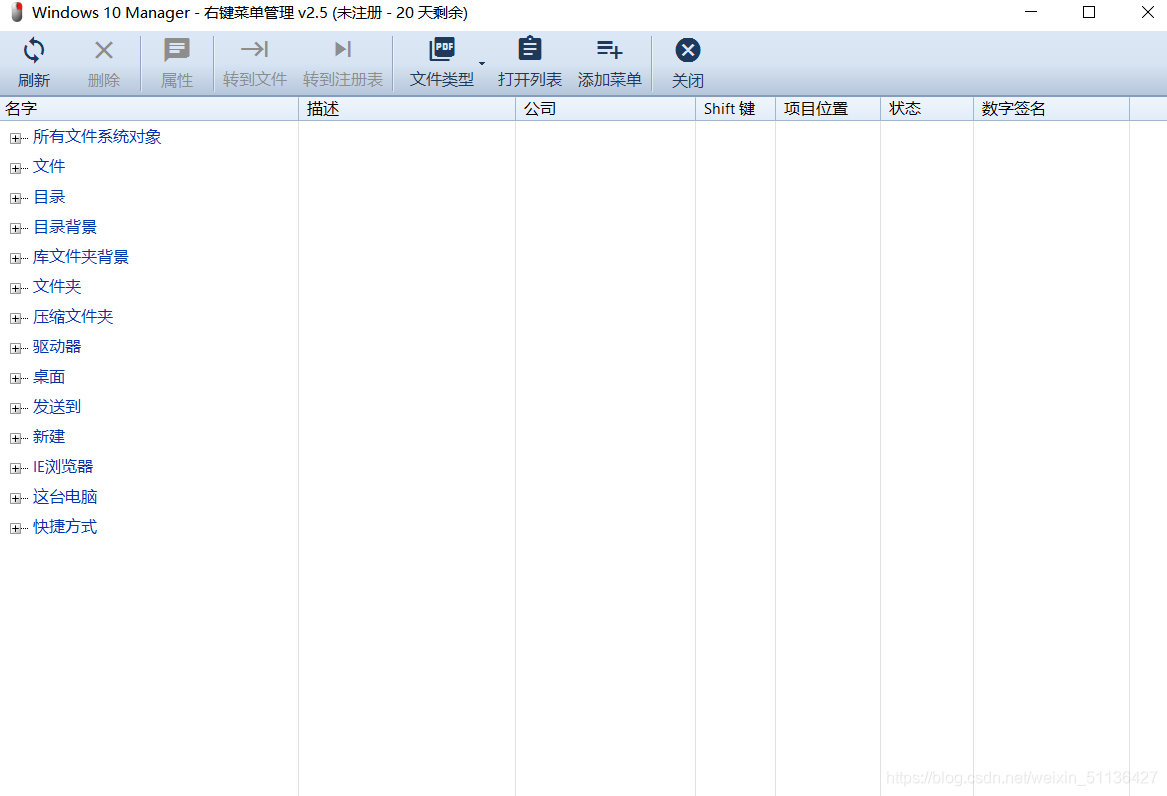This screenshot has width=1167, height=796.
Task: Select the 发送到 tree label
Action: click(x=57, y=407)
